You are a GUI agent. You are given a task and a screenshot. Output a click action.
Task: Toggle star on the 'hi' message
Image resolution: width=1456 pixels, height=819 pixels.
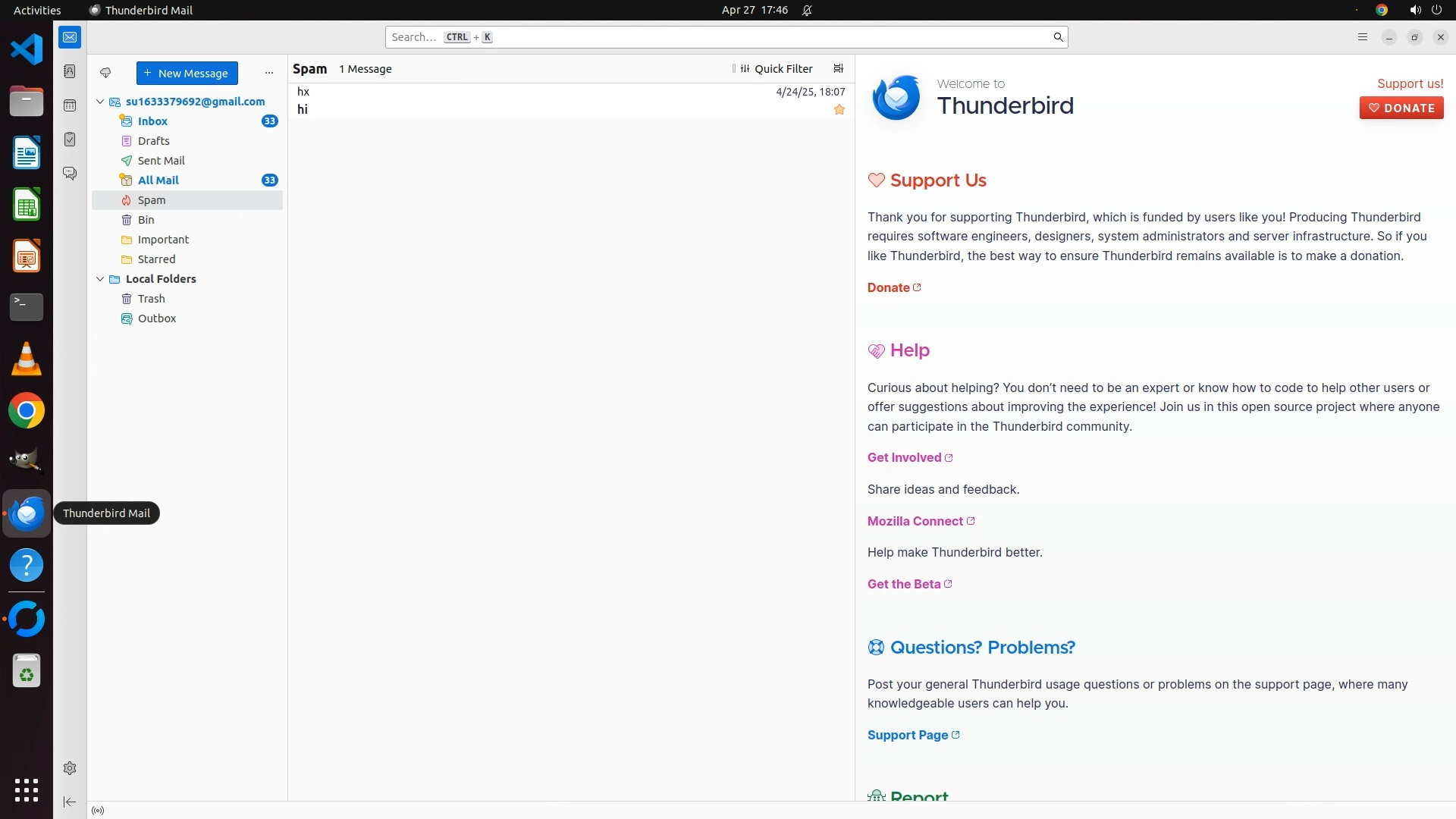tap(839, 110)
